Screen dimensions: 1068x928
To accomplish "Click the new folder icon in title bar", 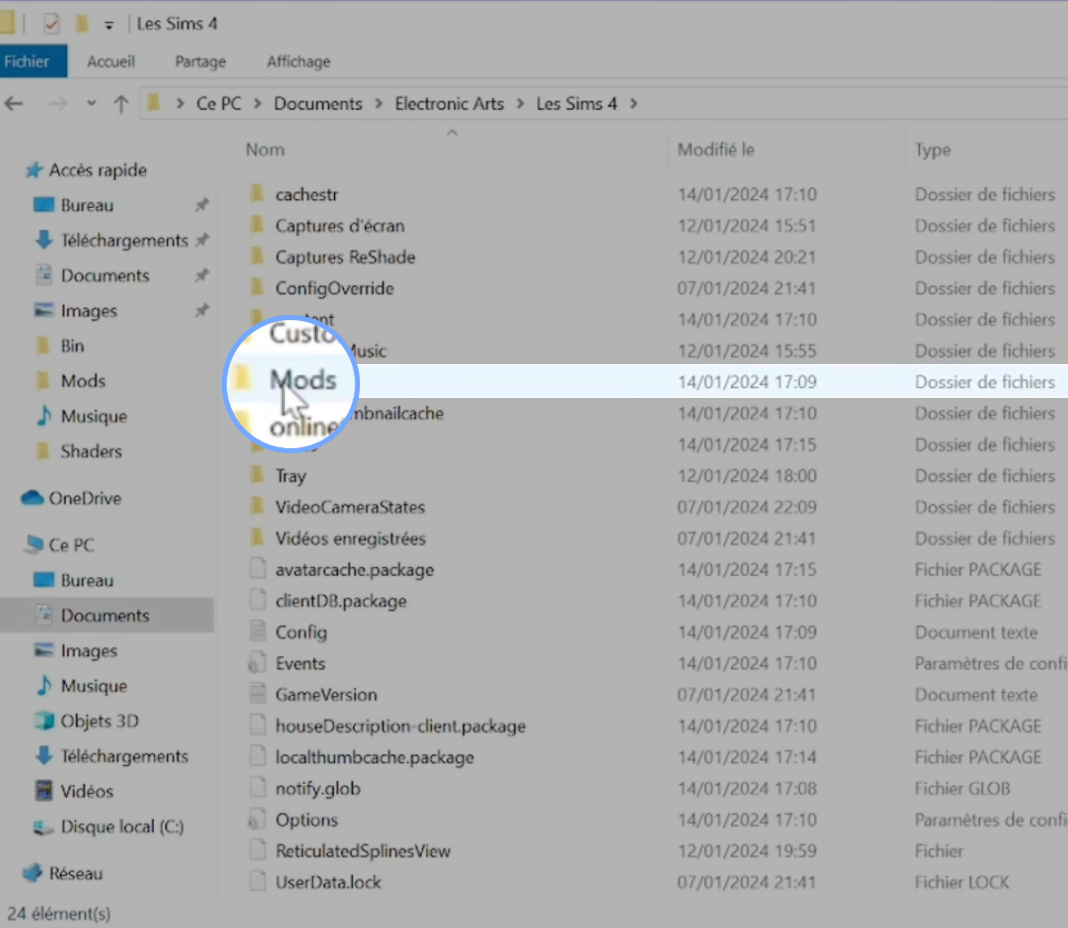I will click(82, 24).
